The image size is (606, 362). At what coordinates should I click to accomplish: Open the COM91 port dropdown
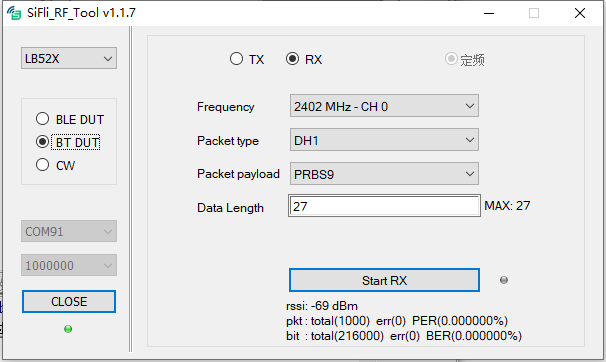click(69, 231)
